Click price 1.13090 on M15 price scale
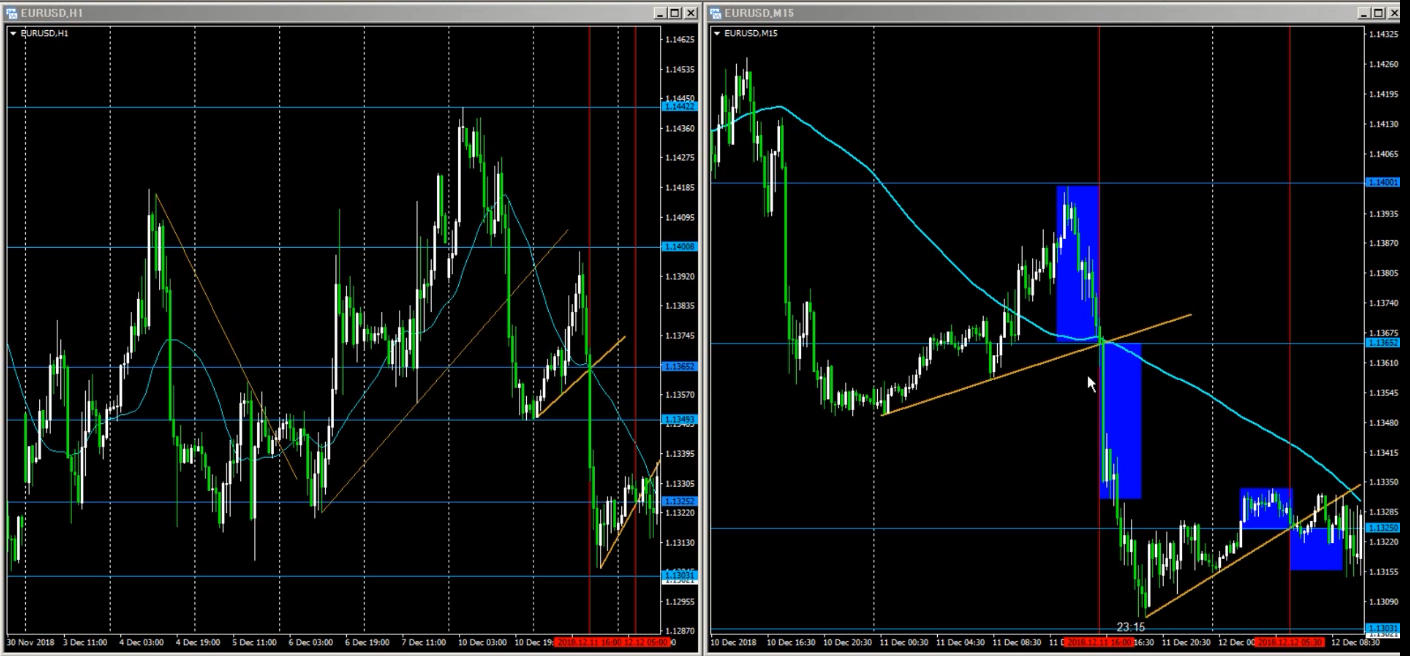The image size is (1410, 656). pos(1383,602)
